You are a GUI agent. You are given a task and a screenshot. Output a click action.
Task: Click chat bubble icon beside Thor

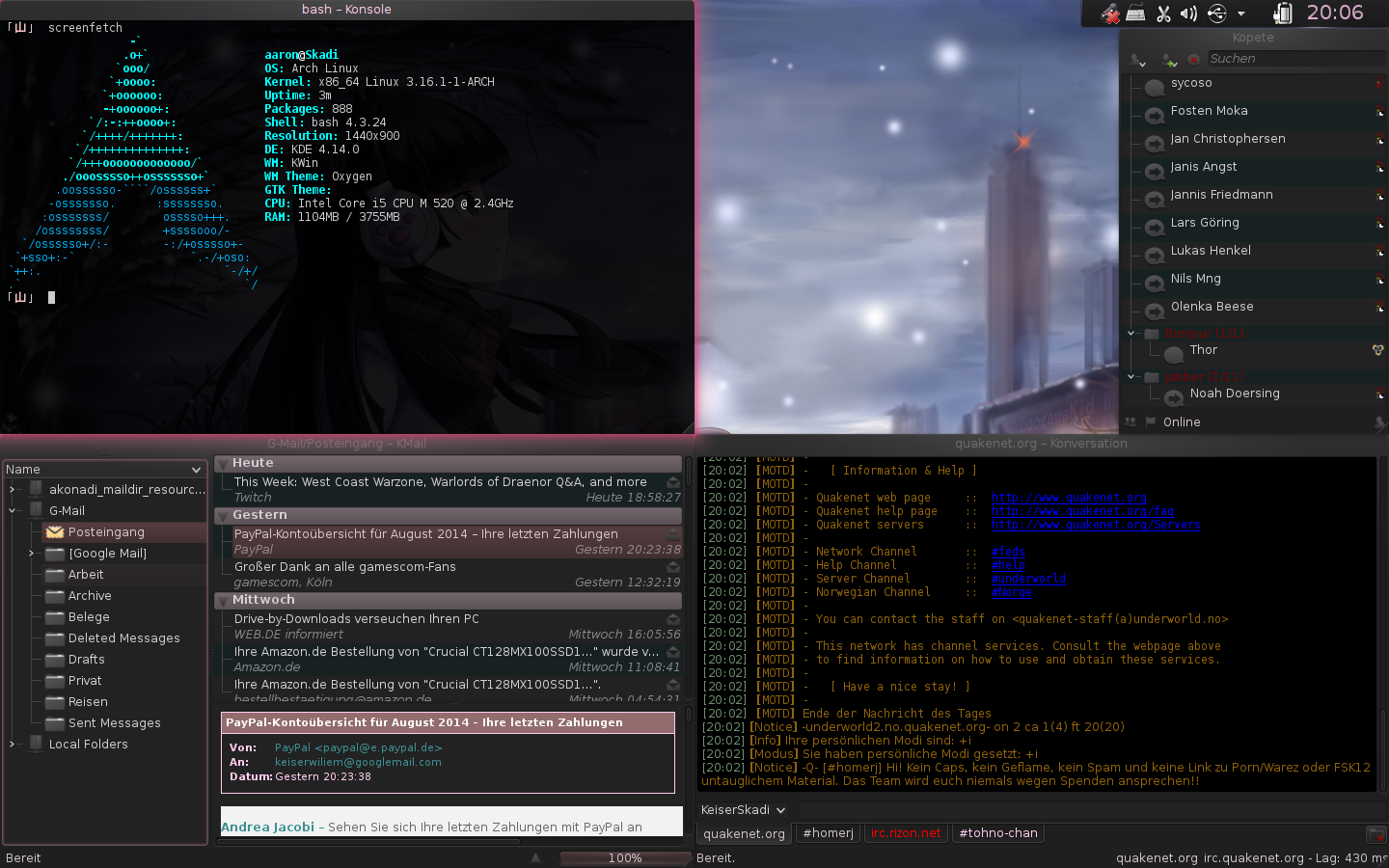click(x=1174, y=355)
